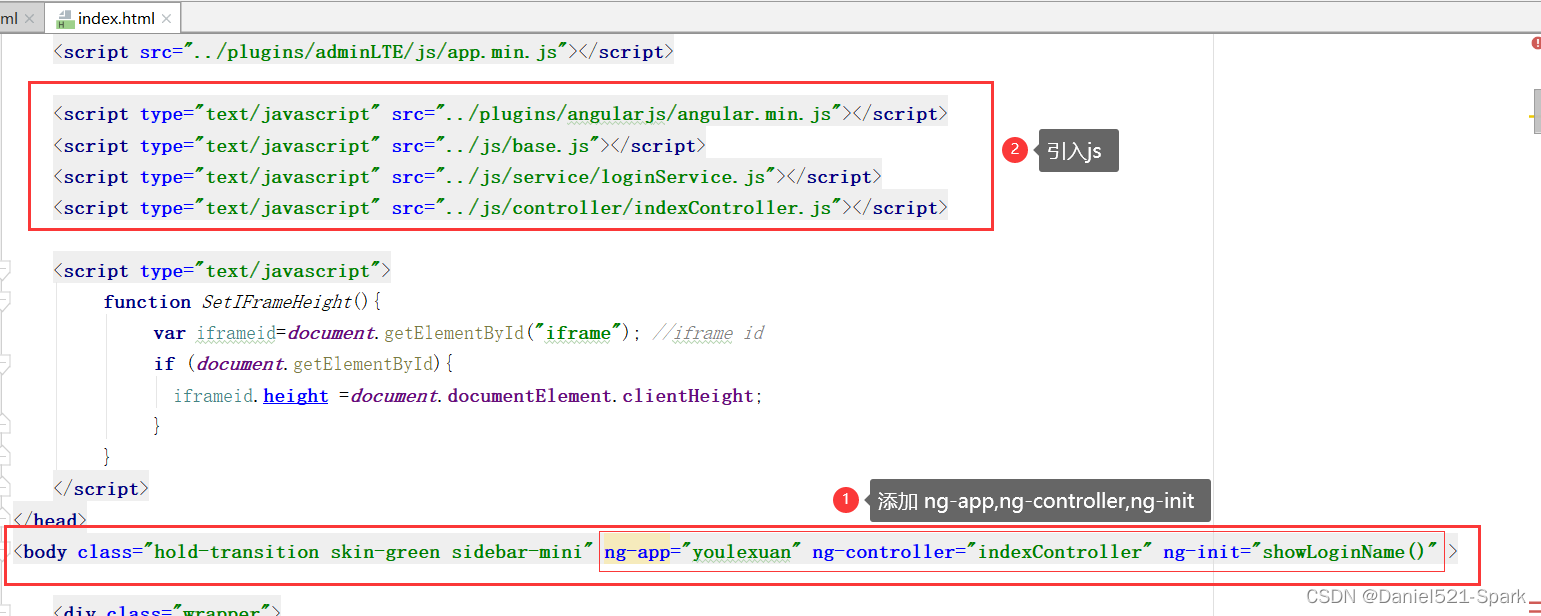Click the red error indicator at editor top-right
Screen dimensions: 1541x616
pos(1536,43)
